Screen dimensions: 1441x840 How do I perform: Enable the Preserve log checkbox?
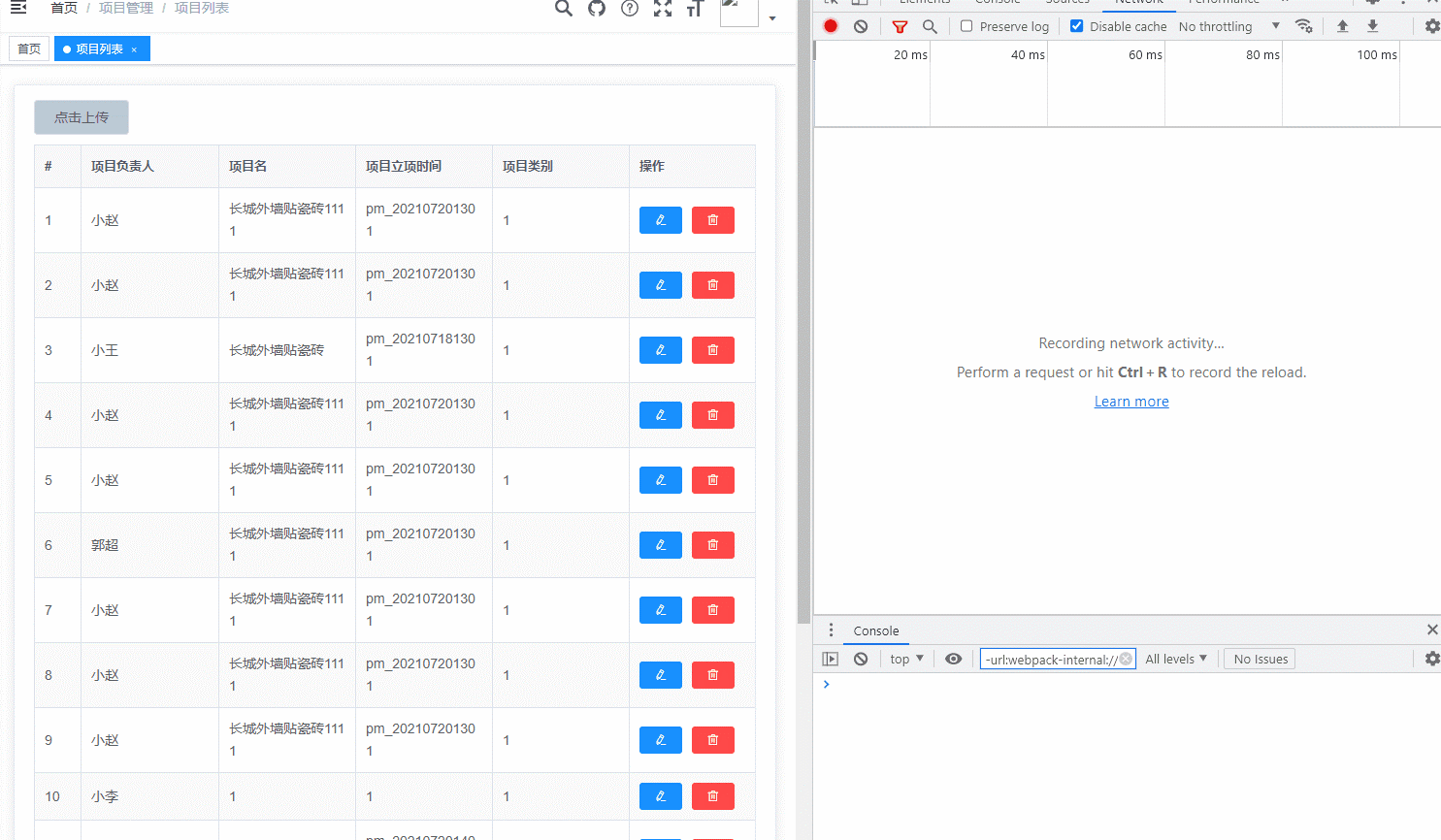click(x=966, y=26)
